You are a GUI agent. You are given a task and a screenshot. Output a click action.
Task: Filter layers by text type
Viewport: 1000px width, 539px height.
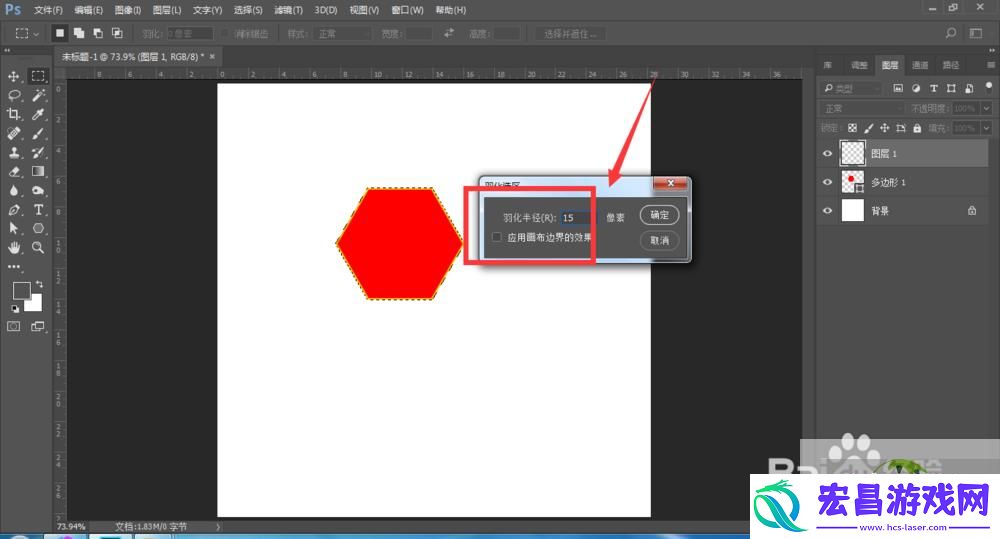[x=934, y=88]
